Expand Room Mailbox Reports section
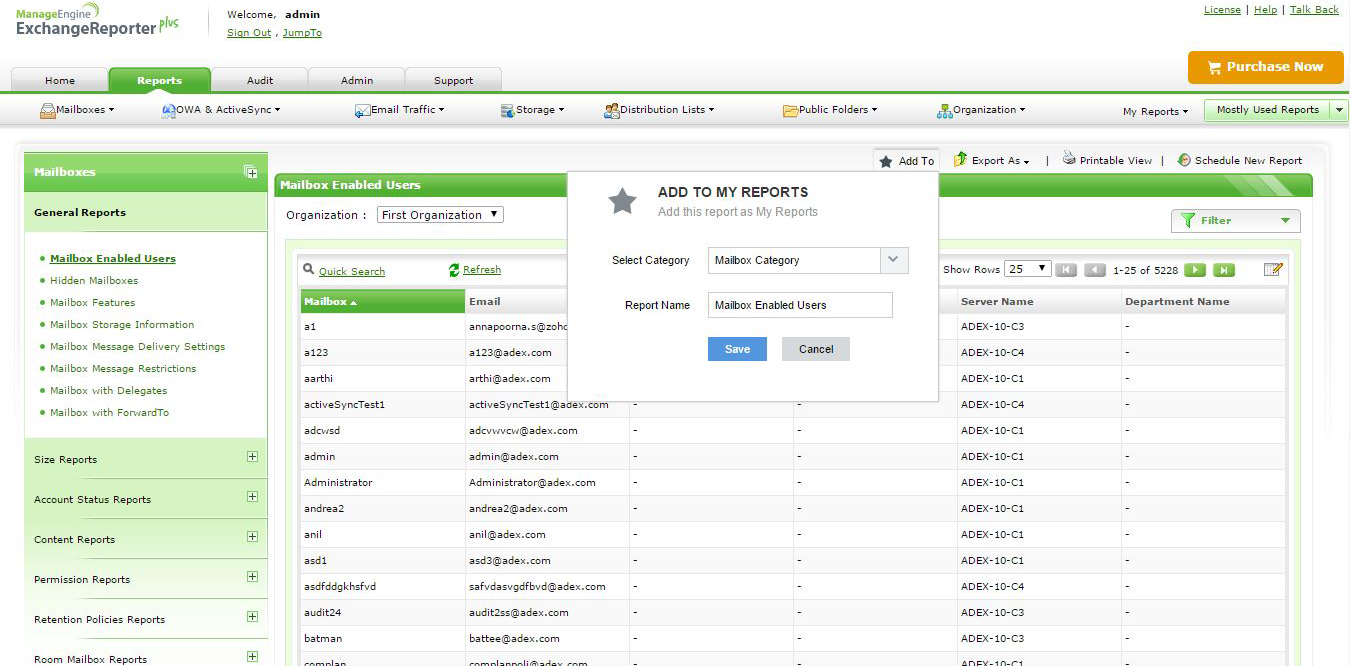 pyautogui.click(x=252, y=657)
